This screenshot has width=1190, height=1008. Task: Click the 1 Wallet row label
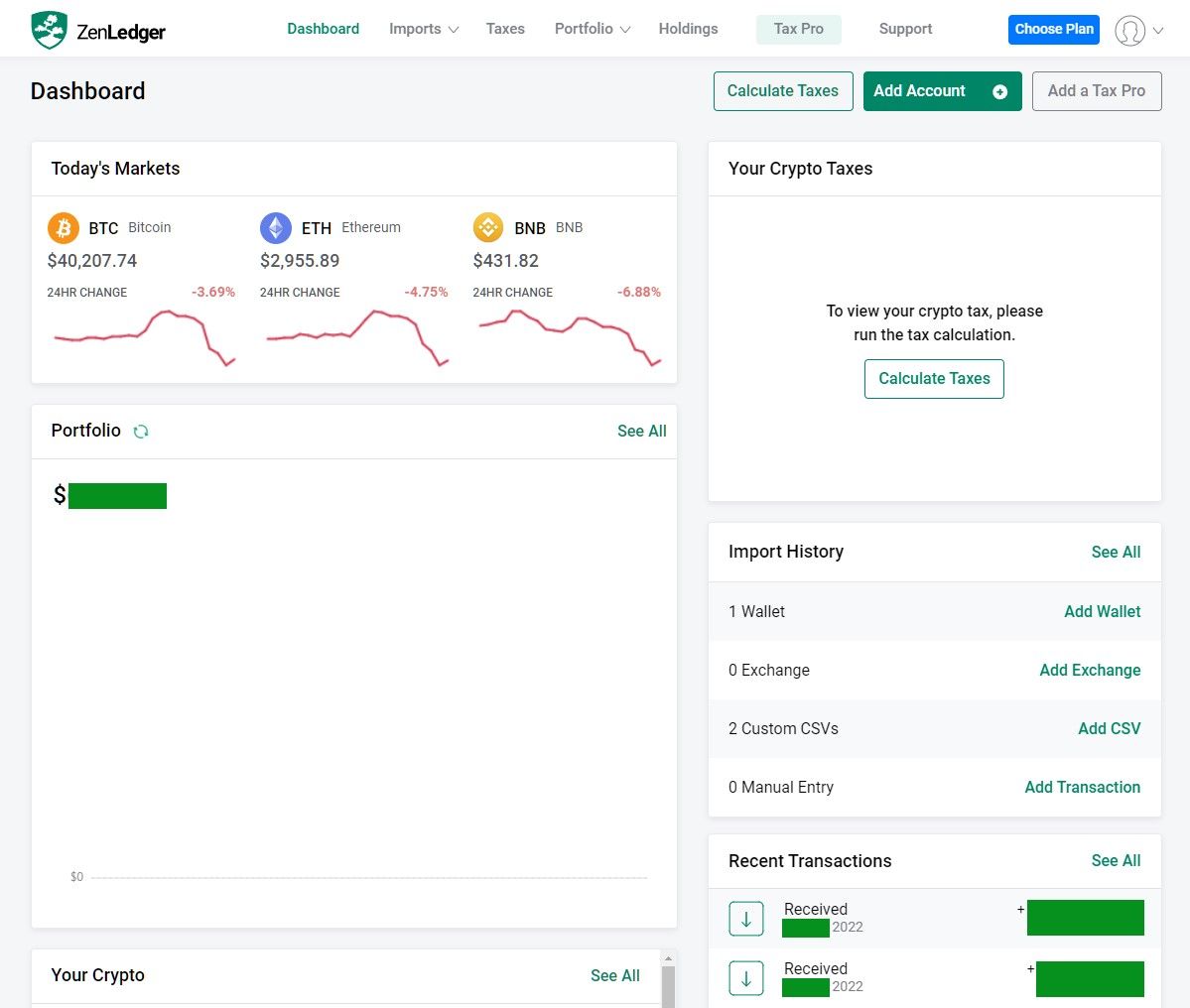point(756,611)
